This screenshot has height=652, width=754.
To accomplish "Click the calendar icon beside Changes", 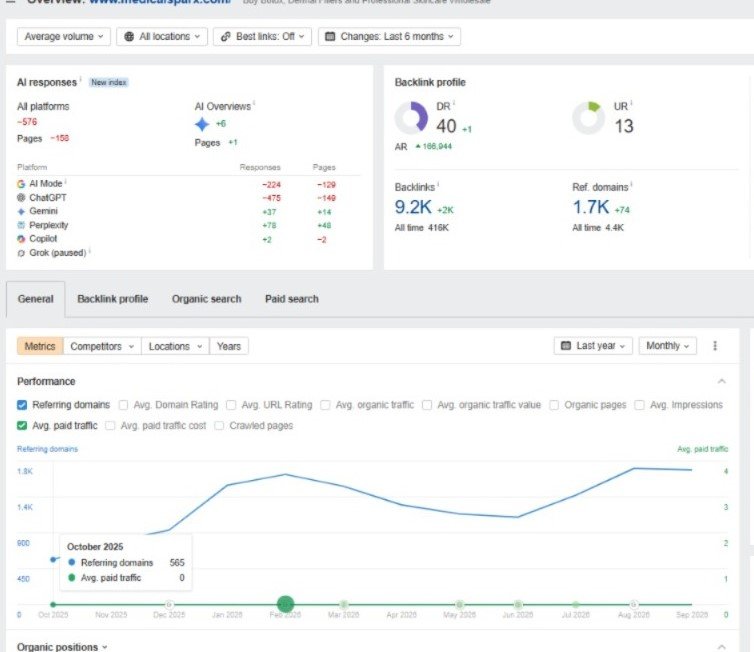I will pos(330,37).
